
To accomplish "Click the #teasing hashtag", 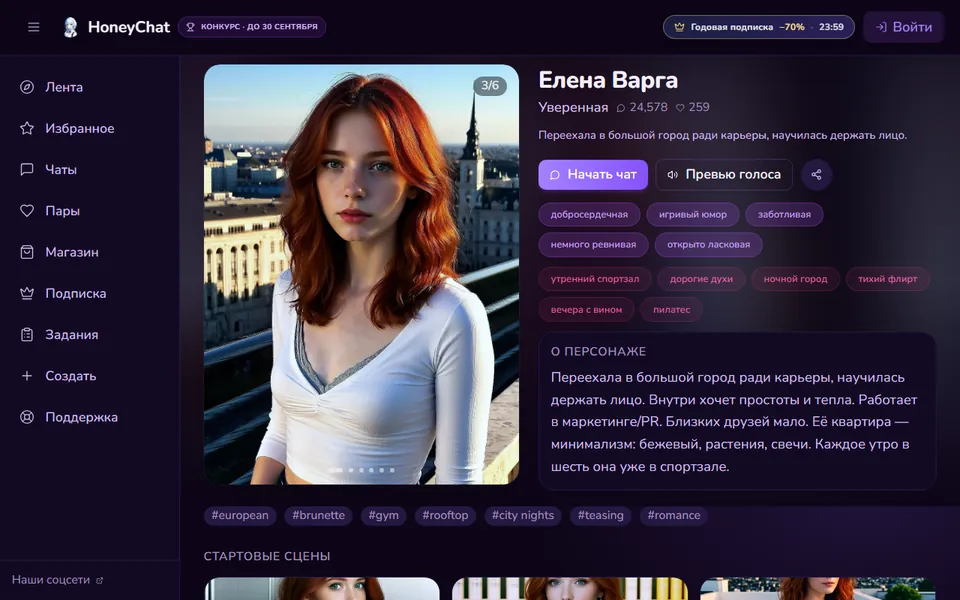I will pyautogui.click(x=601, y=516).
